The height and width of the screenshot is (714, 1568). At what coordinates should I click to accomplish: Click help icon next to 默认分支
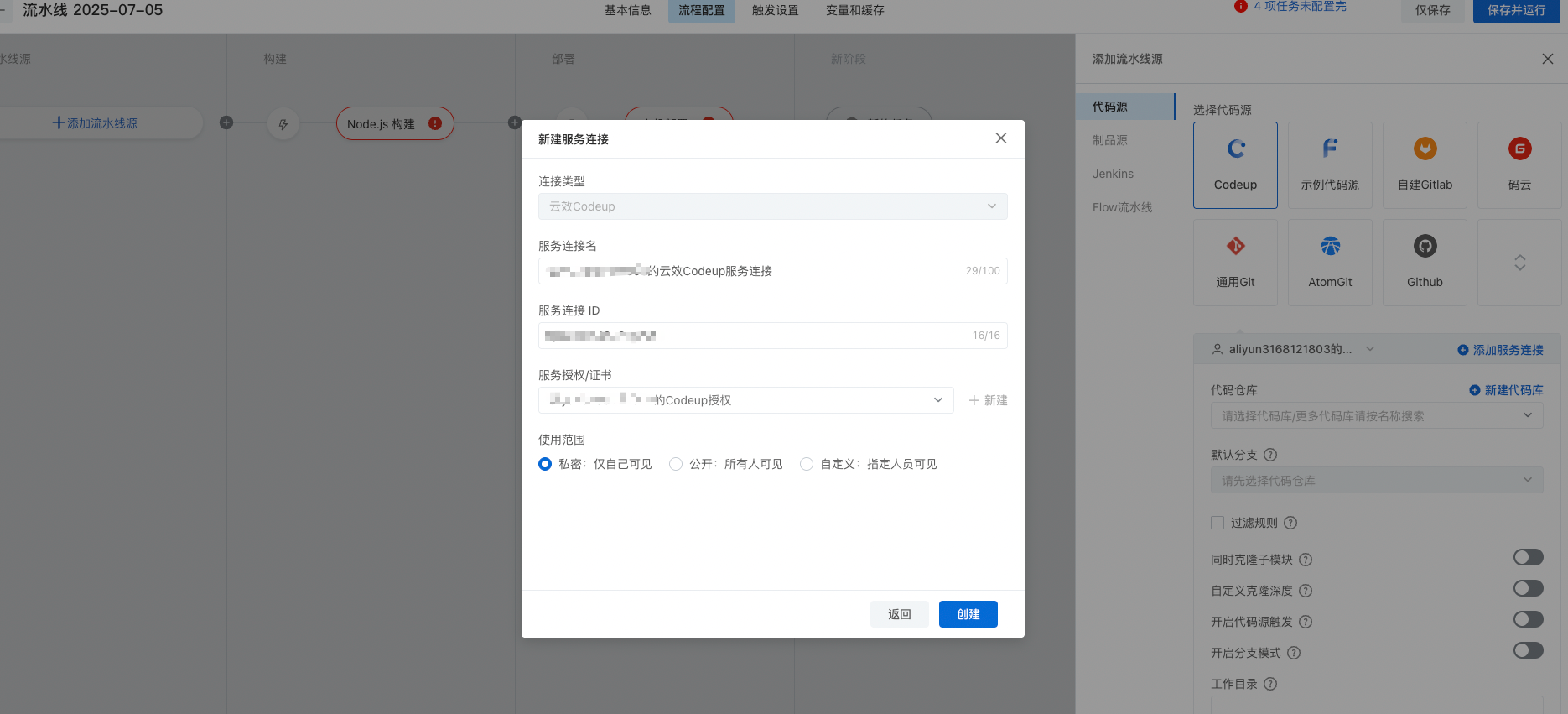tap(1270, 455)
